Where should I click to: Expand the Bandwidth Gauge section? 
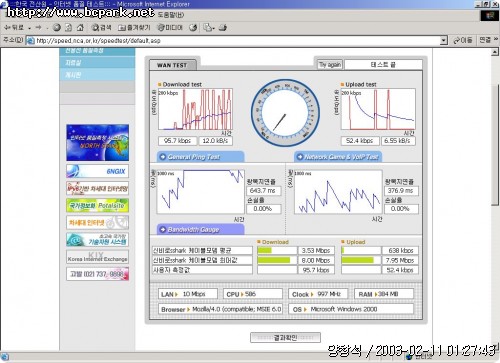(x=201, y=229)
